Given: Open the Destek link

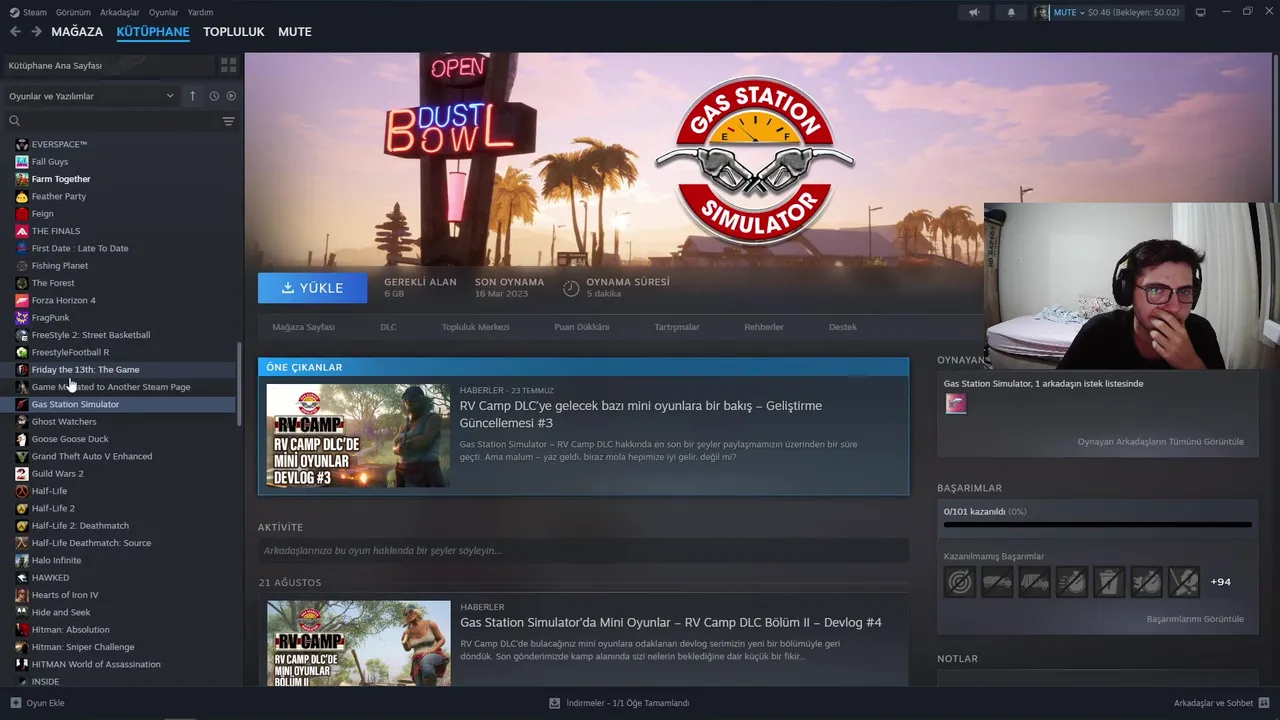Looking at the screenshot, I should pyautogui.click(x=843, y=327).
